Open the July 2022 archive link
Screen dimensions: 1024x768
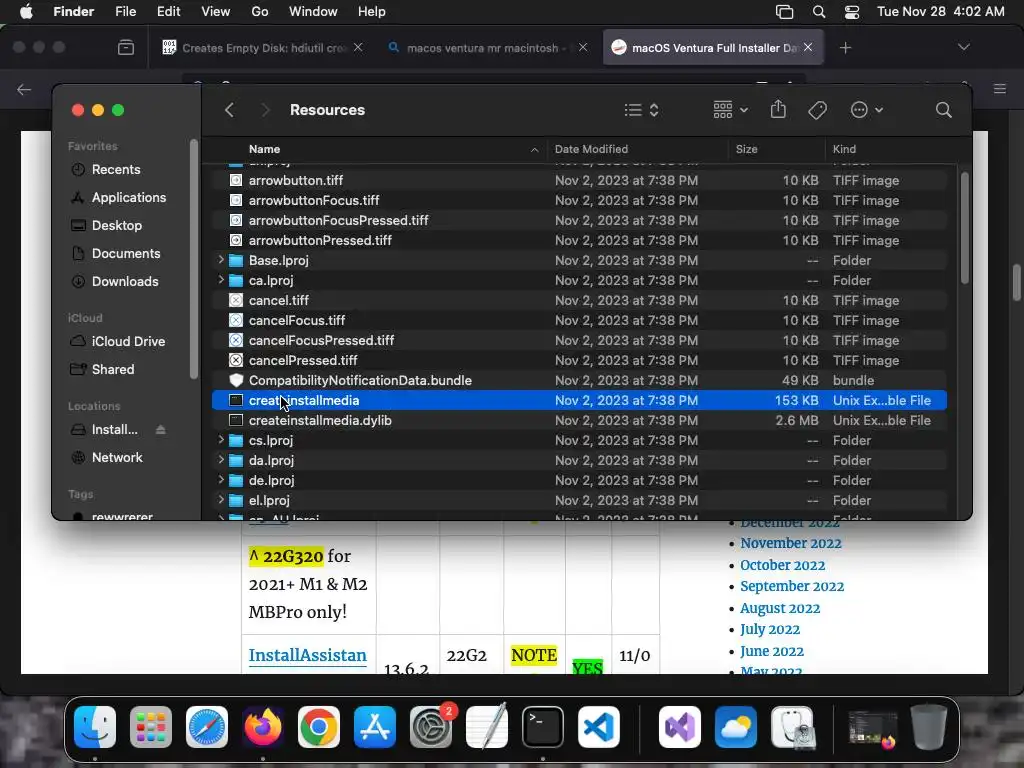[770, 630]
